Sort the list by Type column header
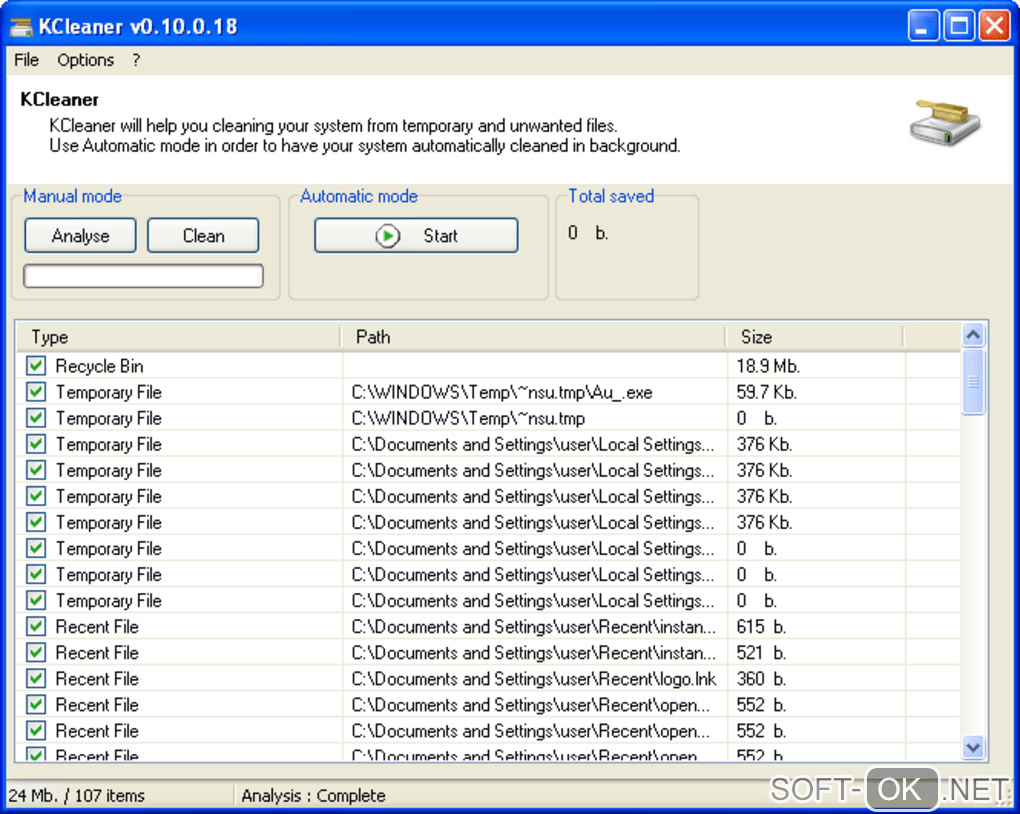1020x814 pixels. pyautogui.click(x=179, y=337)
